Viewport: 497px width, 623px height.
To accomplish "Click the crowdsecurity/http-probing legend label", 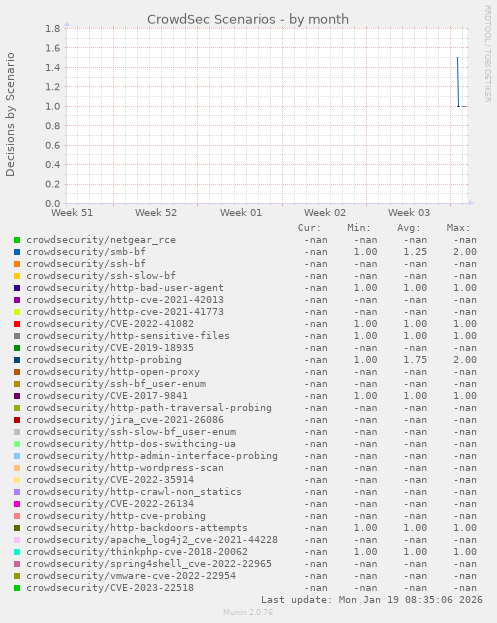I will [x=104, y=360].
